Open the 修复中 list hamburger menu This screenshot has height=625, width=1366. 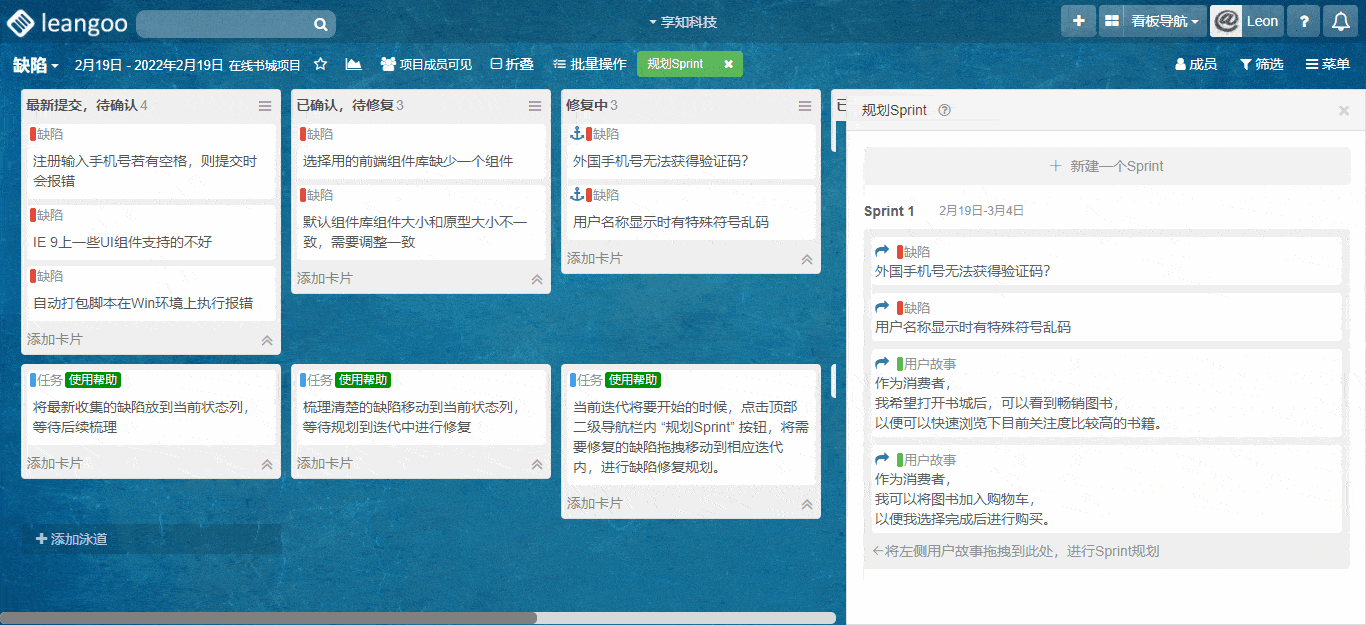tap(805, 106)
